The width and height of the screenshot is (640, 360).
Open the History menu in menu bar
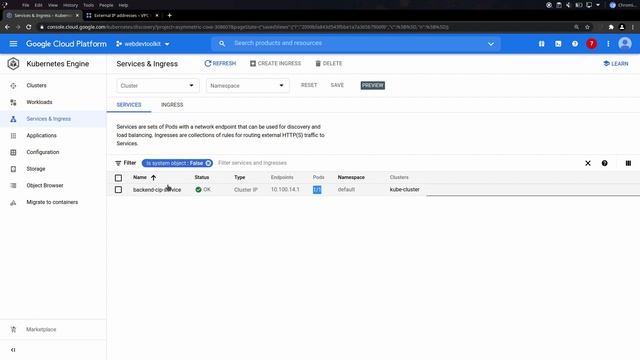point(70,5)
